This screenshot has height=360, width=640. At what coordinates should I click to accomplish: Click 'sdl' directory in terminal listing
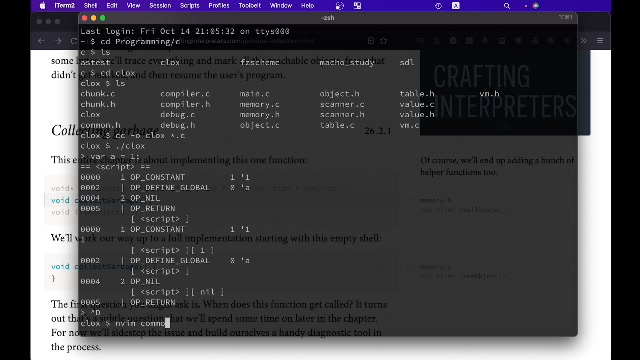[x=407, y=62]
